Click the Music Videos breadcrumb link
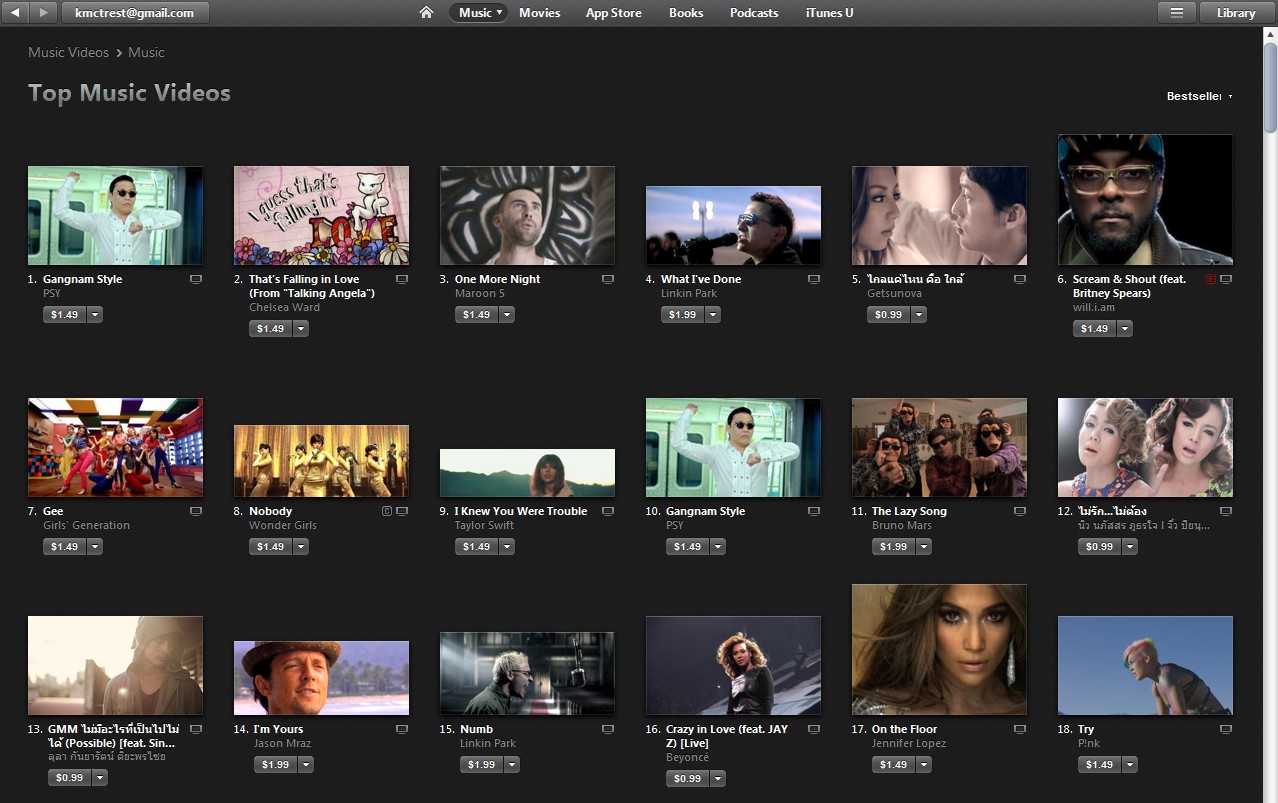 tap(69, 52)
